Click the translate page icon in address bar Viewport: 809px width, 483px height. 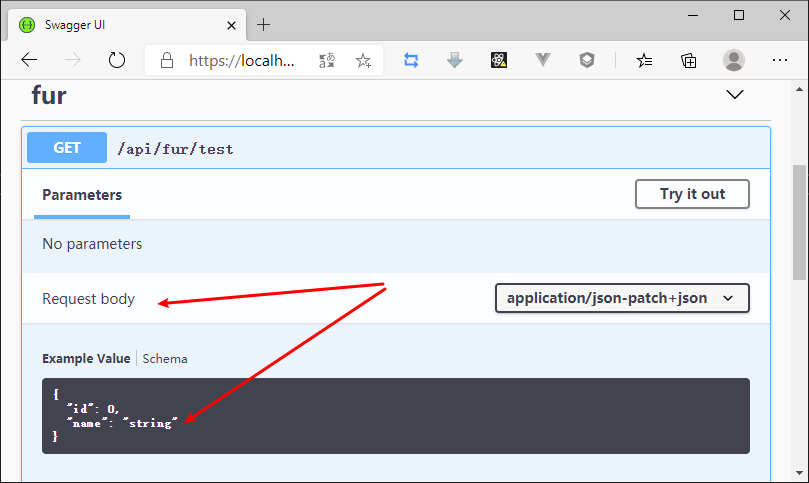(327, 61)
